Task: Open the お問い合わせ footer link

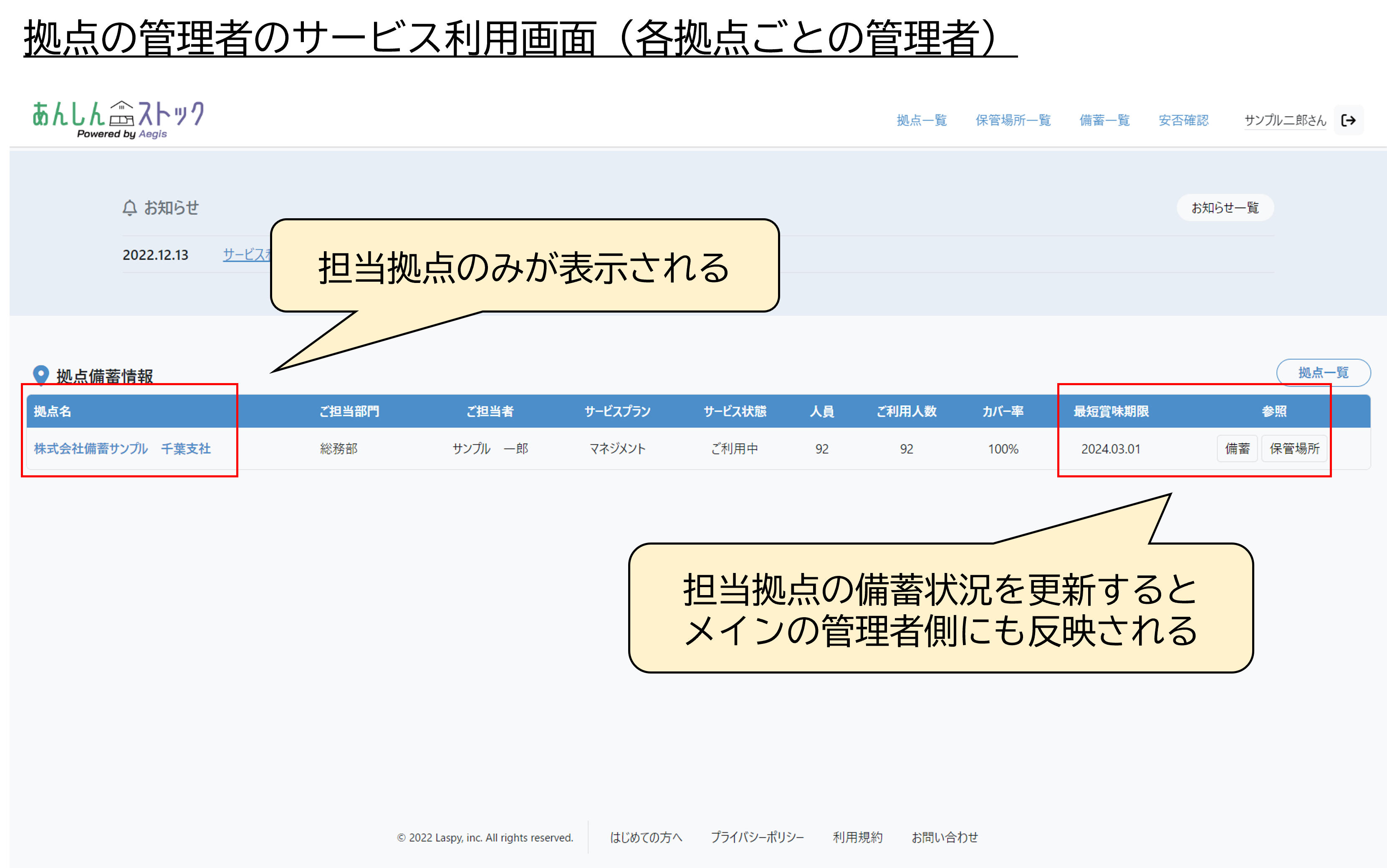Action: click(945, 837)
